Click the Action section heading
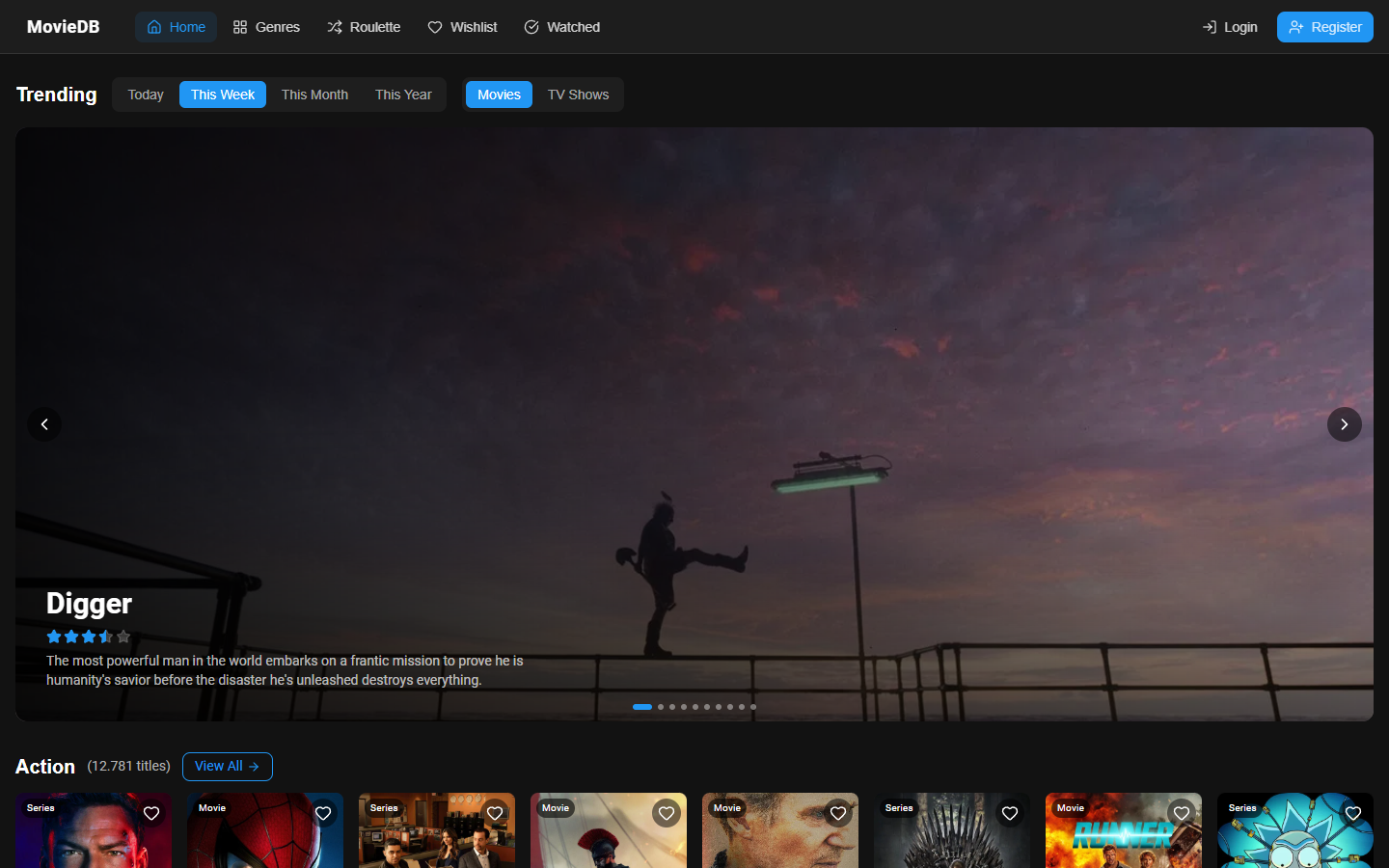Screen dimensions: 1389x868 tap(45, 767)
